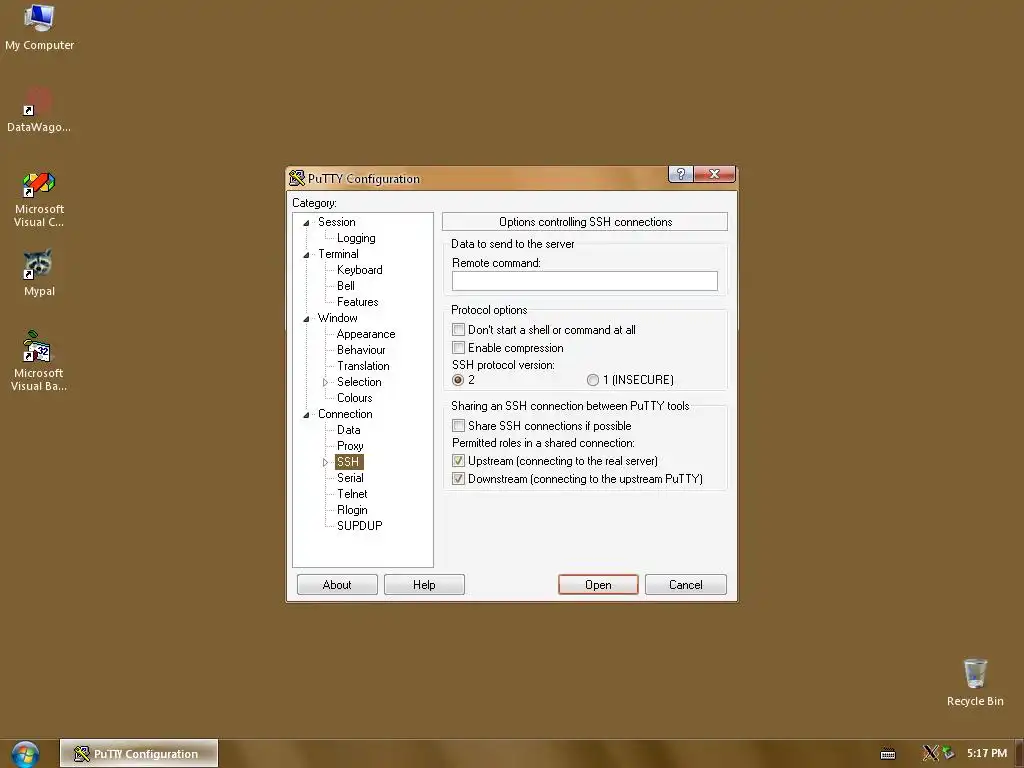
Task: Click the taskbar clock showing 5:17 PM
Action: pos(987,753)
